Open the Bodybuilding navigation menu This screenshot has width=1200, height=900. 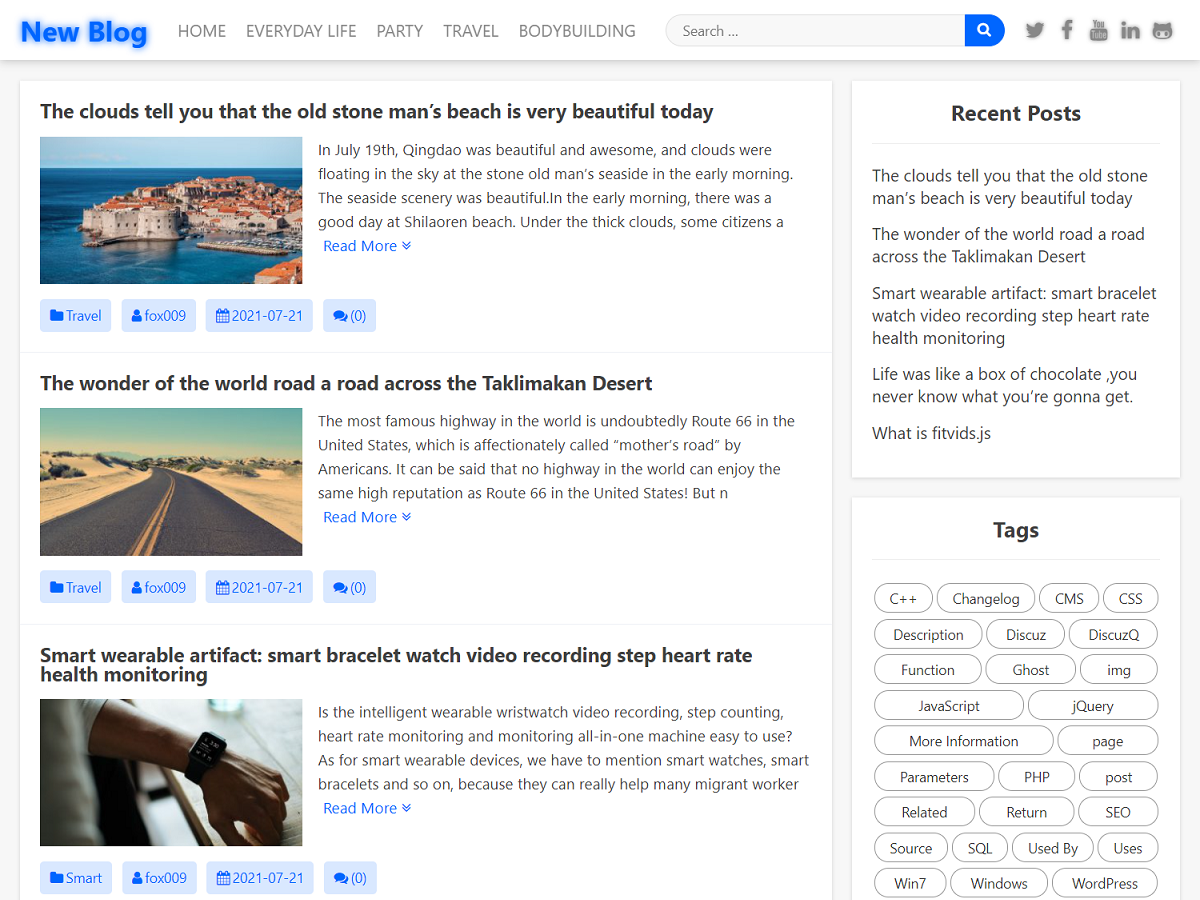click(x=577, y=31)
